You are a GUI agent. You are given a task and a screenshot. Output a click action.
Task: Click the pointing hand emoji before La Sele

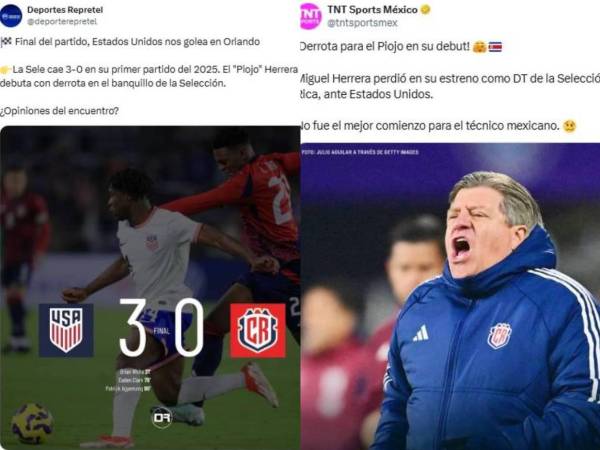(6, 70)
